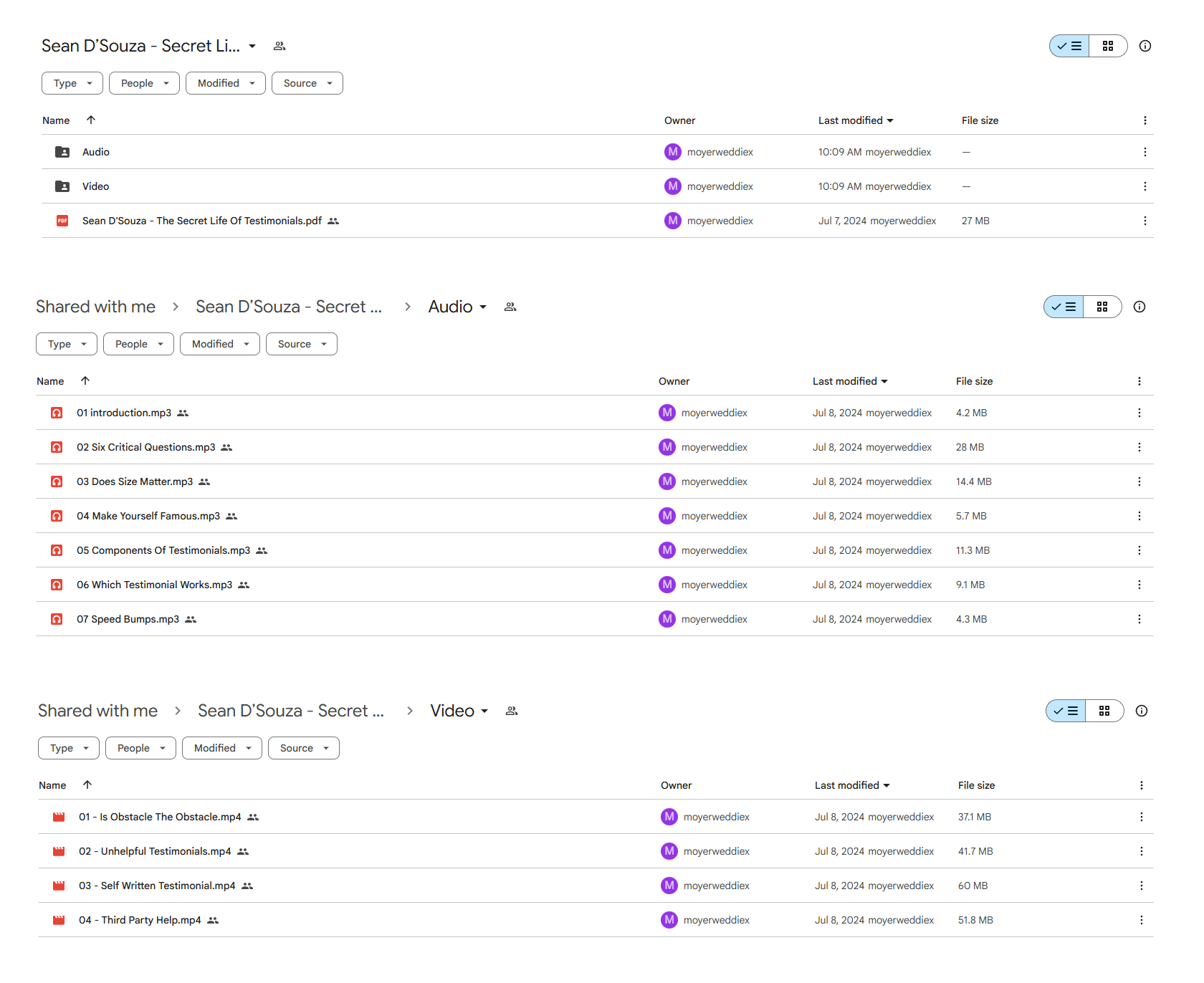Open more actions for 02 - Unhelpful Testimonials.mp4
This screenshot has height=983, width=1204.
tap(1141, 851)
